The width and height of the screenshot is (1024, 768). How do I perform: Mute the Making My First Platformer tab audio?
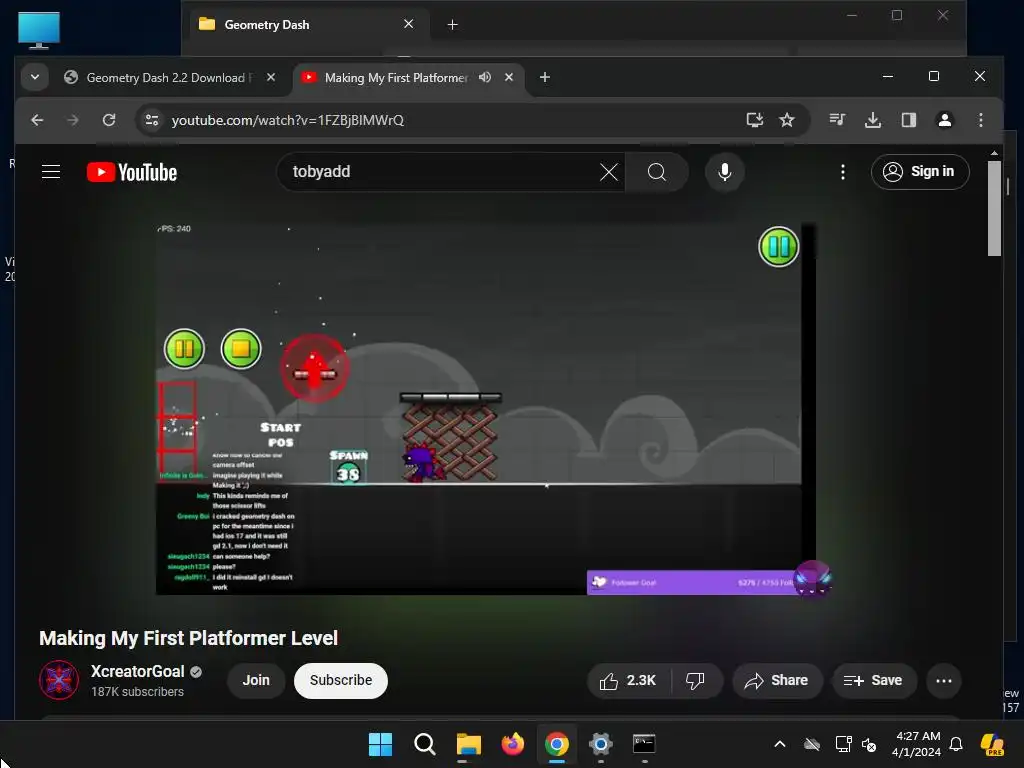485,77
